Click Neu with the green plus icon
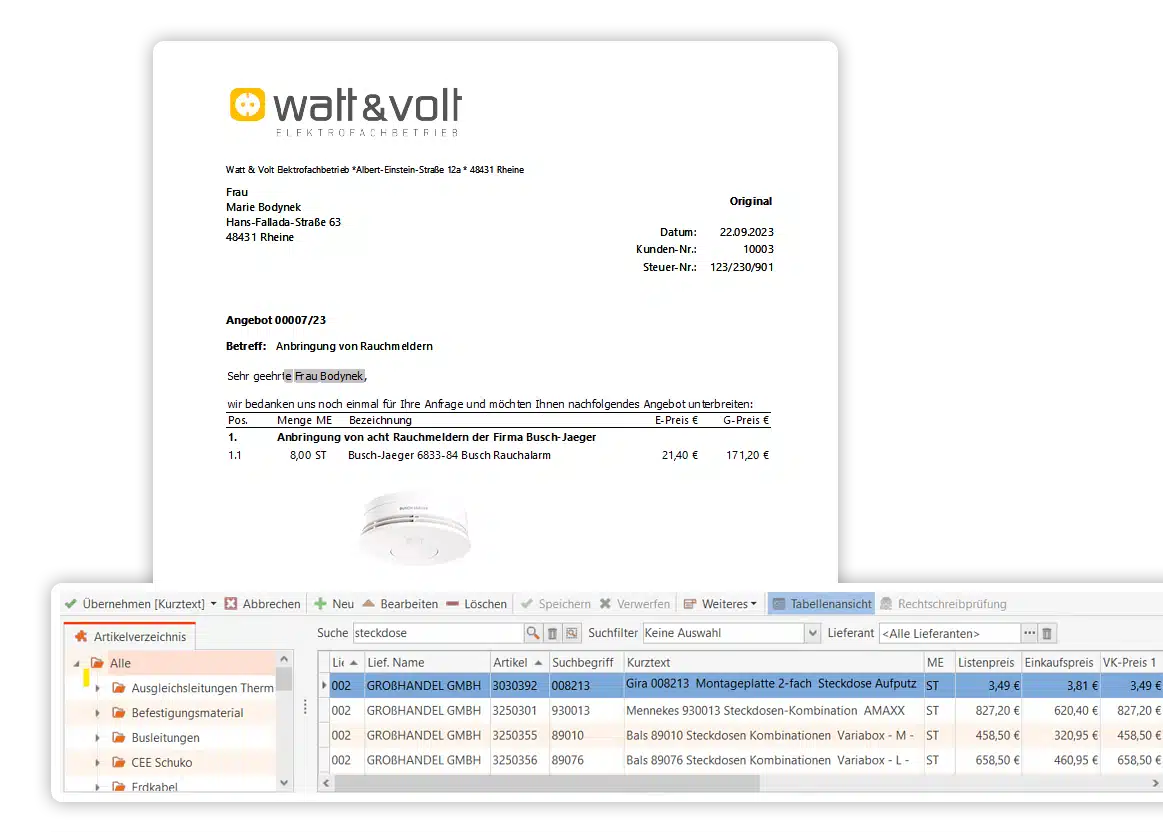The width and height of the screenshot is (1163, 835). 334,604
